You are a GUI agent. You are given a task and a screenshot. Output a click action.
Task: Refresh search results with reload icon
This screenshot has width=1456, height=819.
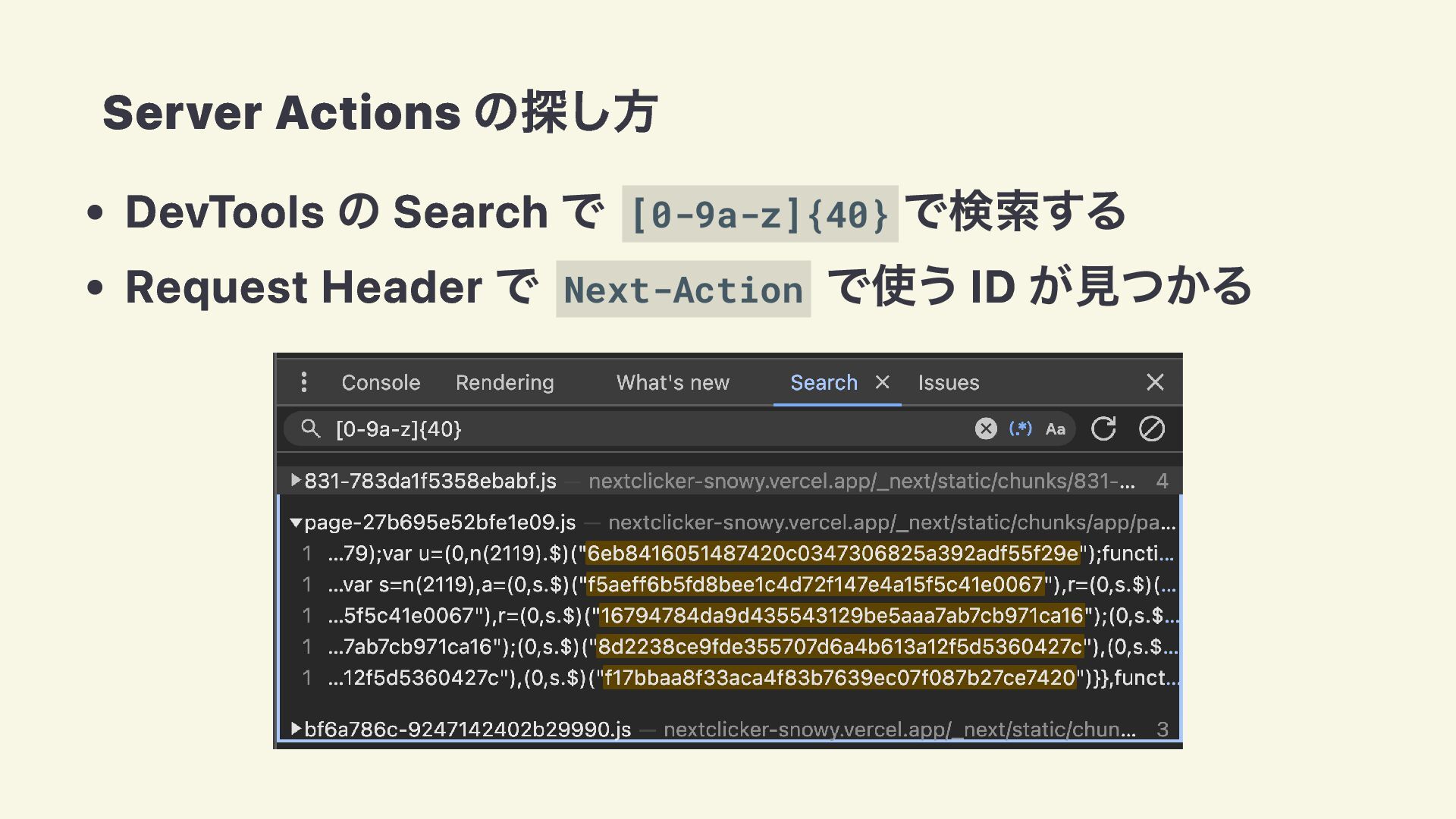pos(1103,429)
